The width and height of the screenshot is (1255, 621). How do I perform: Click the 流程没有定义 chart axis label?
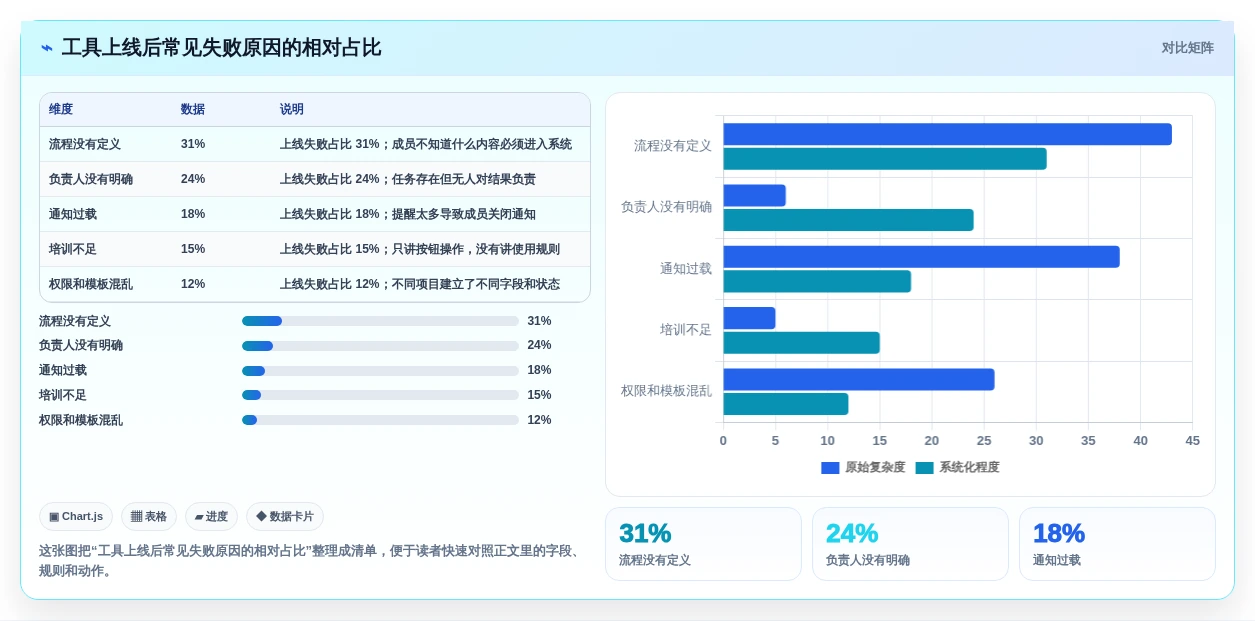pyautogui.click(x=673, y=146)
